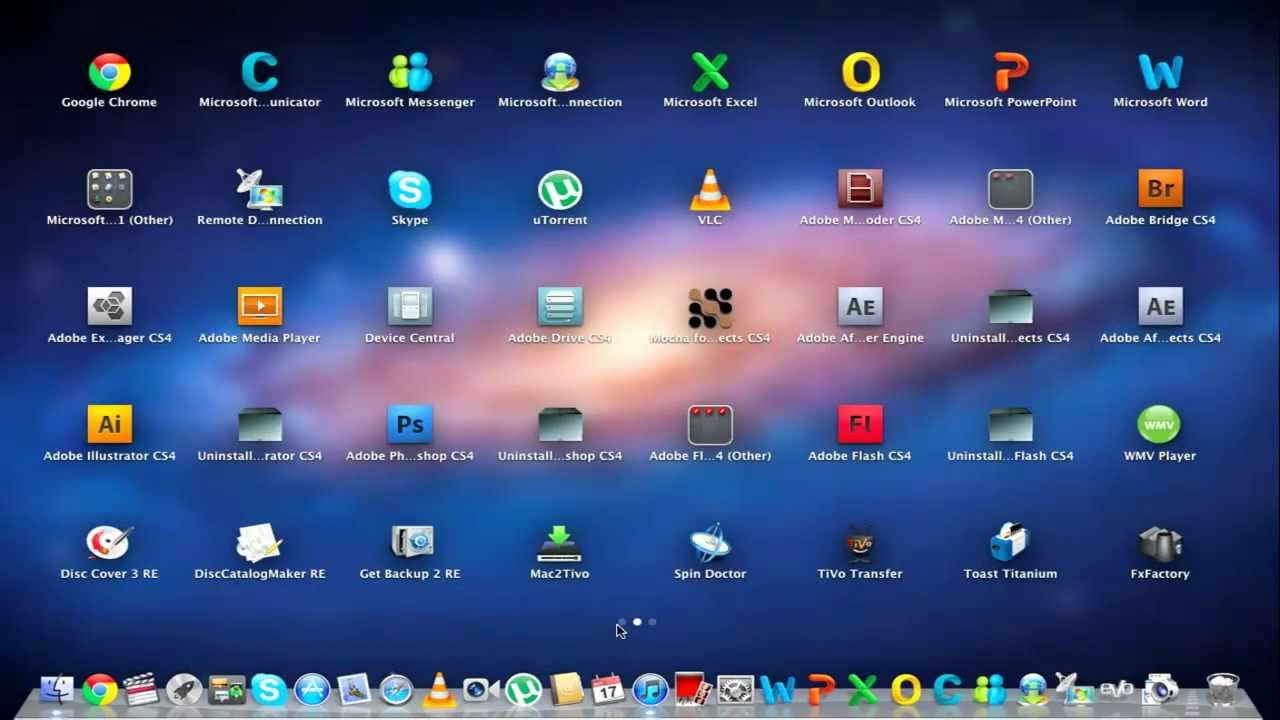Open FxFactory
The height and width of the screenshot is (720, 1280).
pyautogui.click(x=1160, y=543)
